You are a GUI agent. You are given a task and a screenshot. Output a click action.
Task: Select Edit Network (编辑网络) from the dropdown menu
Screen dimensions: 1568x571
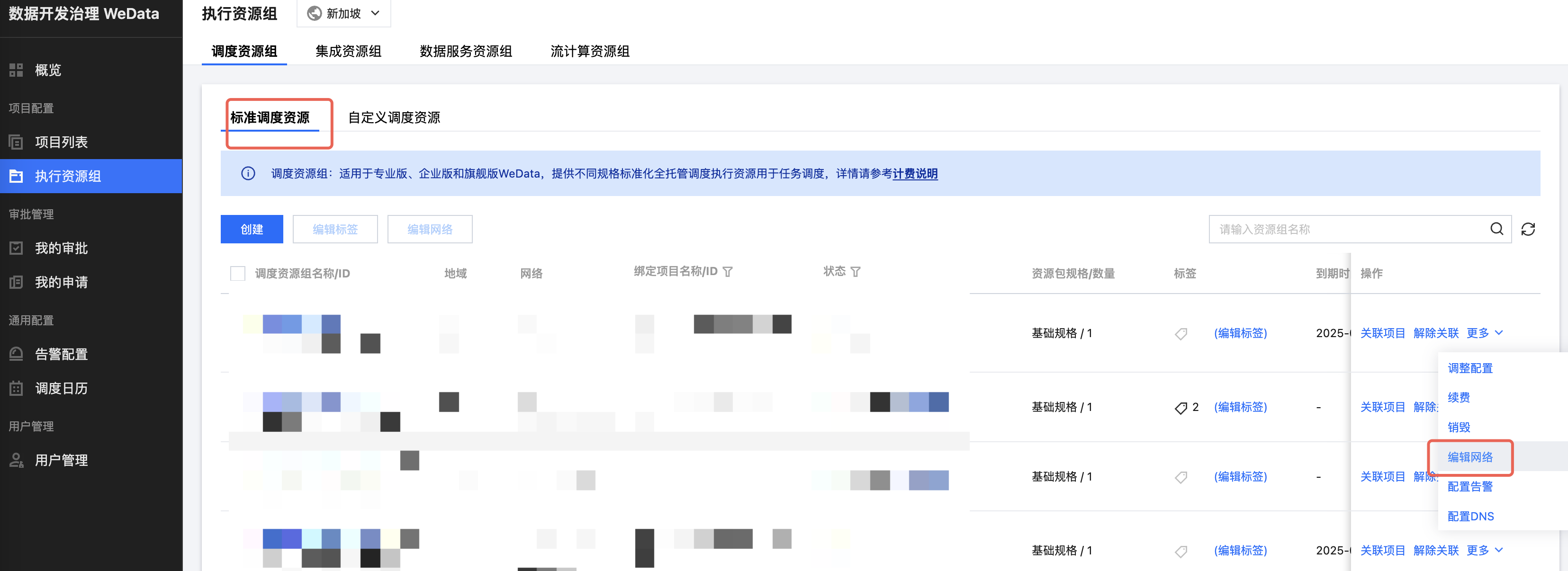[1469, 457]
